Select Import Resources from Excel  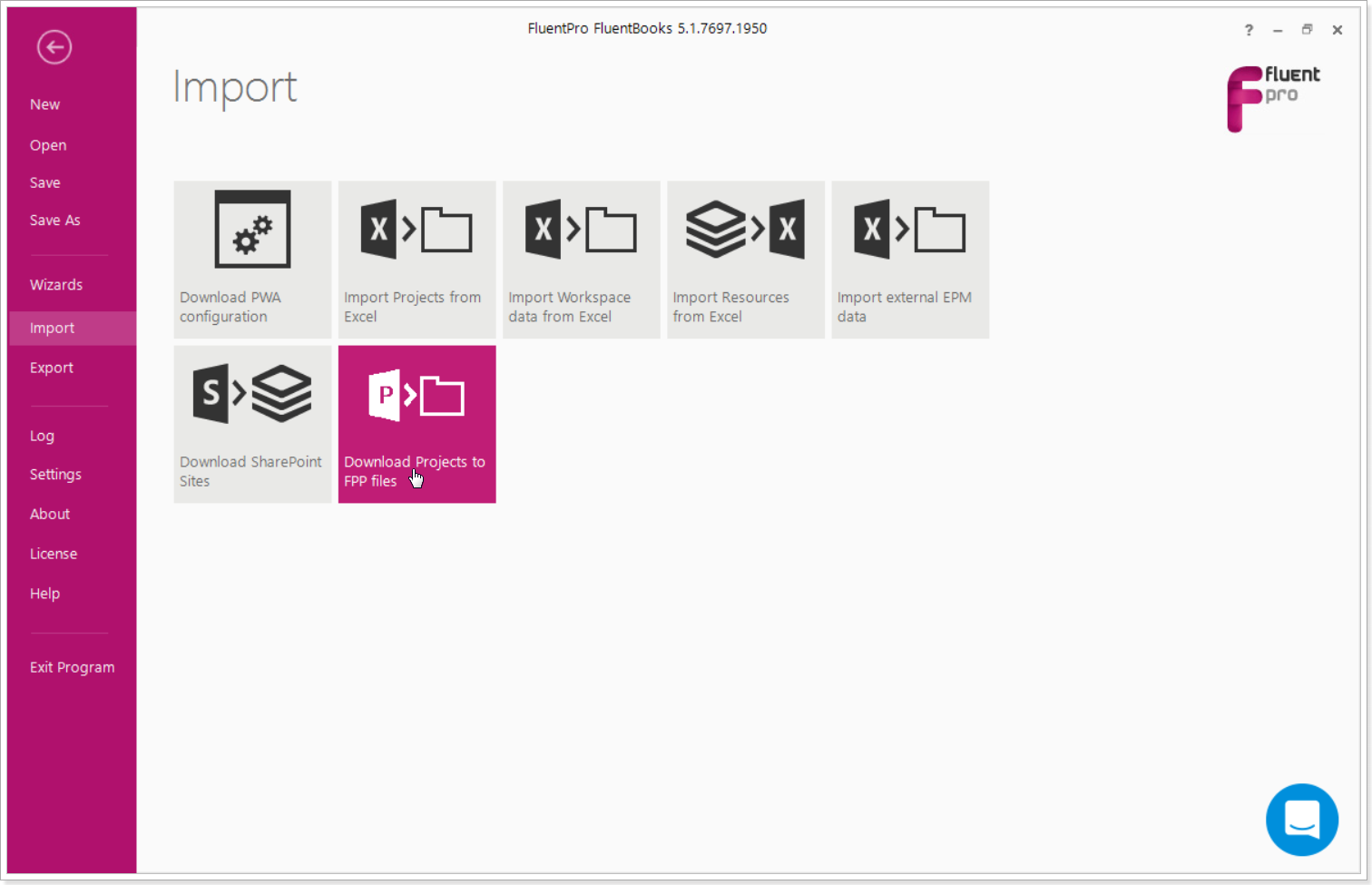coord(745,260)
